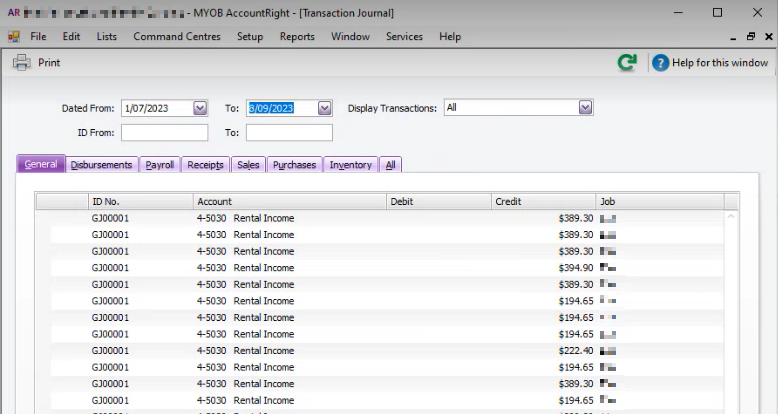Click the journal list scroll up arrow
This screenshot has width=778, height=414.
(x=731, y=216)
